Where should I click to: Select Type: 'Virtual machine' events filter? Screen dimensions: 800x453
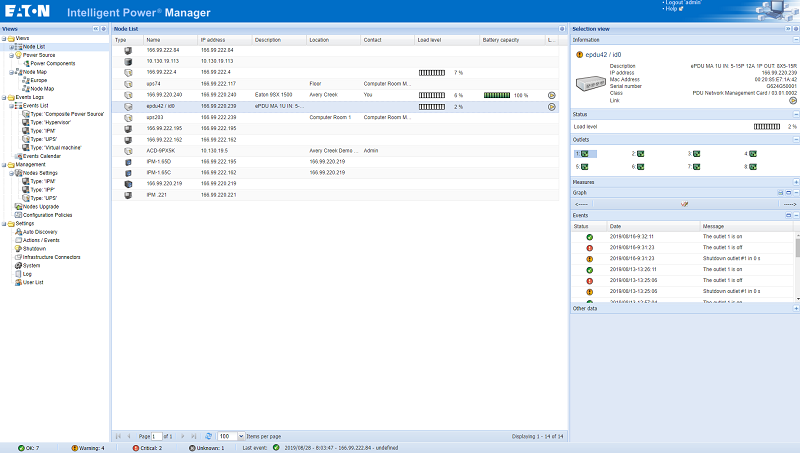[x=56, y=148]
